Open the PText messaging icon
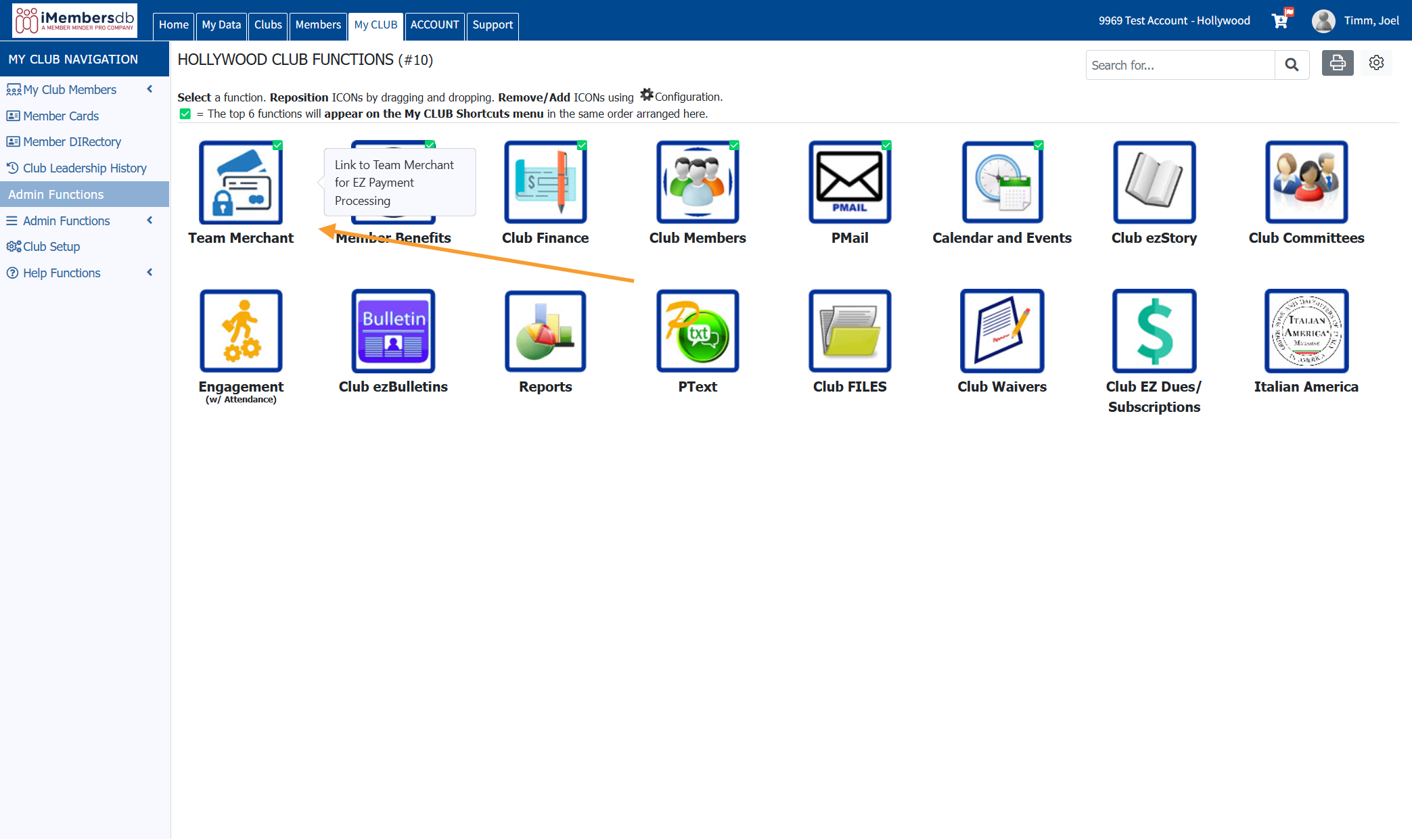Viewport: 1412px width, 840px height. pyautogui.click(x=698, y=331)
